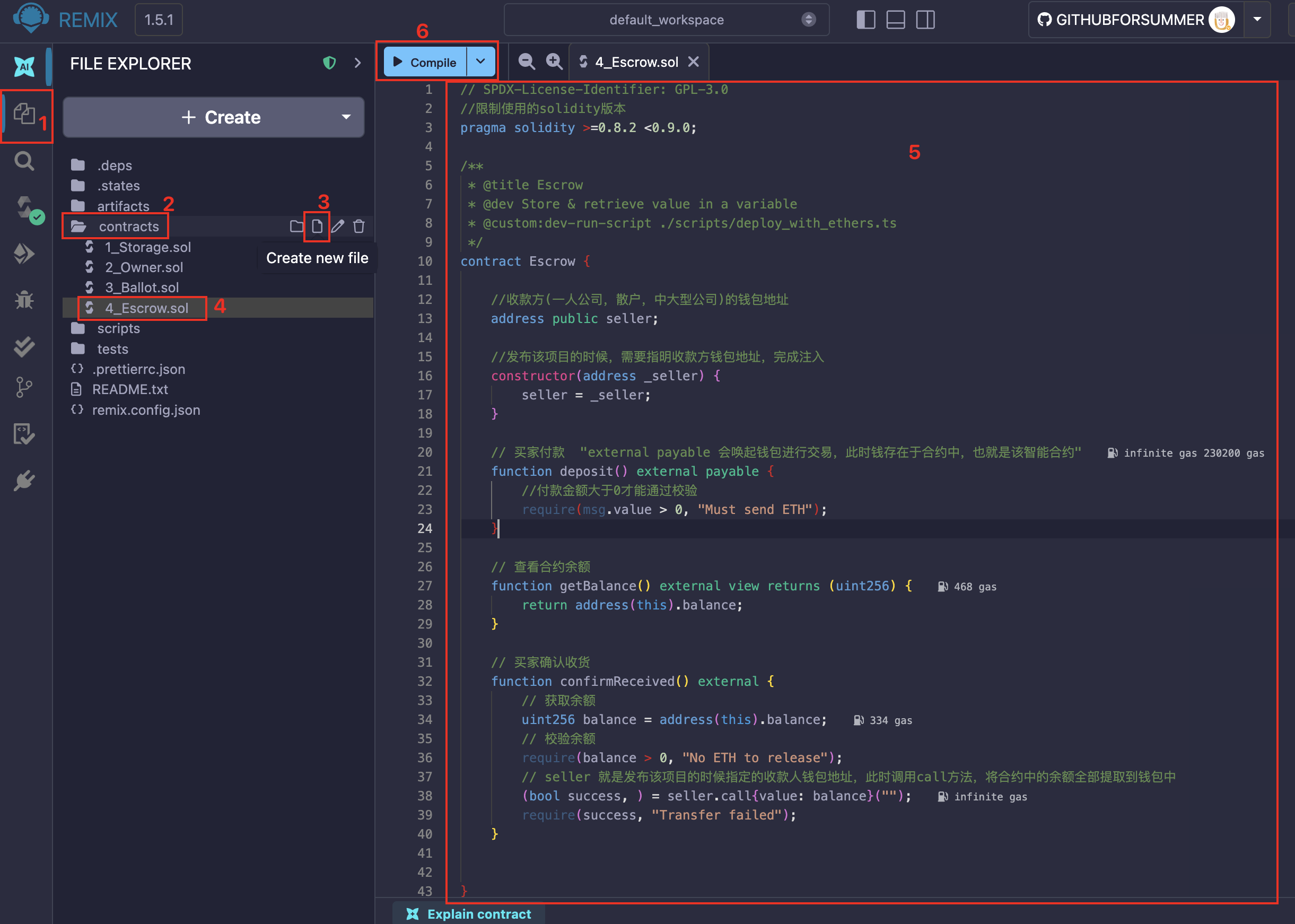The image size is (1295, 924).
Task: Toggle the right side panel layout
Action: click(925, 20)
